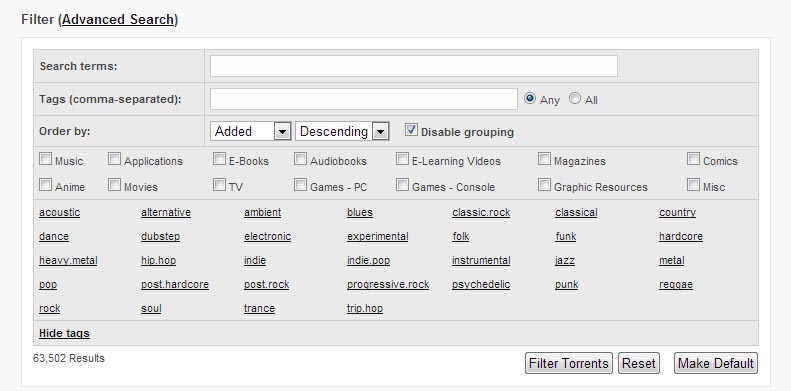The width and height of the screenshot is (791, 391).
Task: Click the progressive.rock tag link
Action: click(388, 285)
